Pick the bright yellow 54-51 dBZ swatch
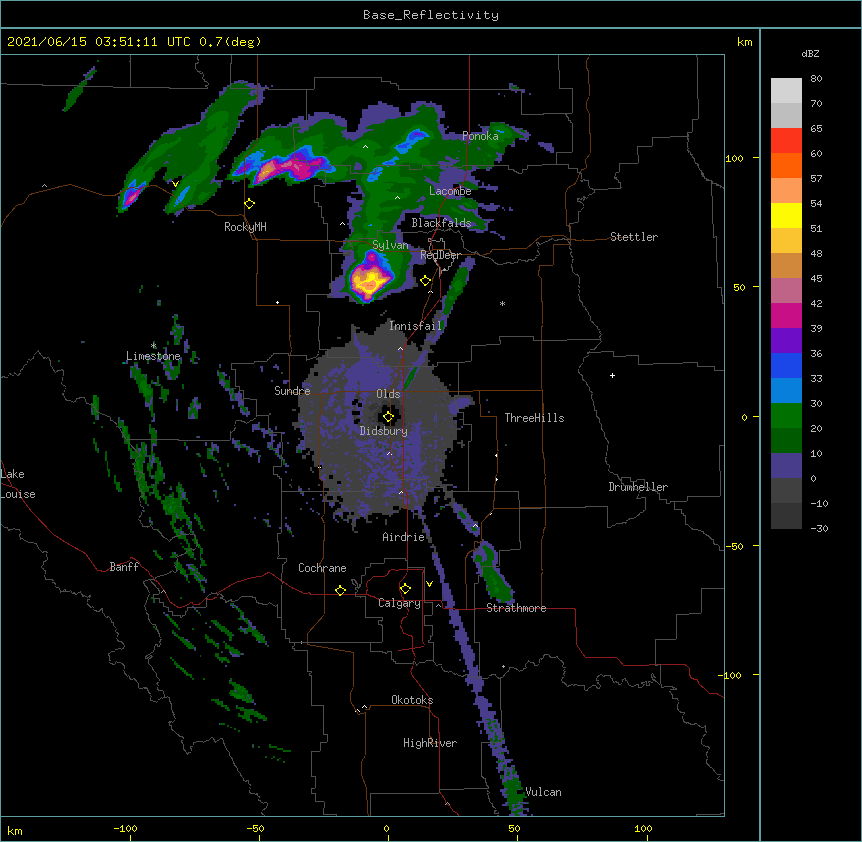Screen dimensions: 862x842 tap(786, 215)
